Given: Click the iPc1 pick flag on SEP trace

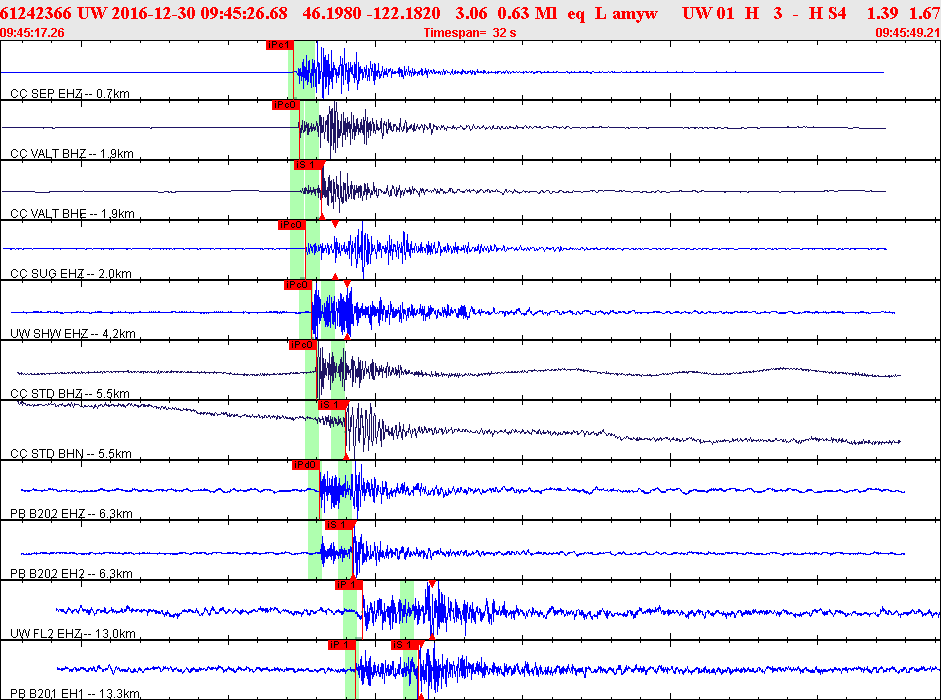Looking at the screenshot, I should tap(279, 45).
